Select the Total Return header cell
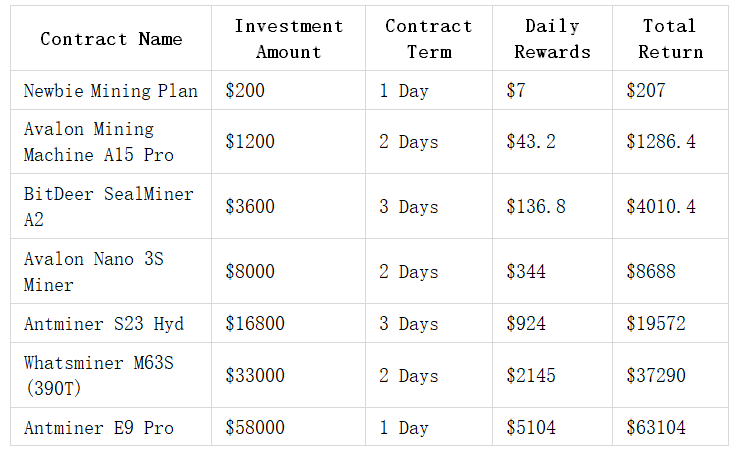 [669, 39]
